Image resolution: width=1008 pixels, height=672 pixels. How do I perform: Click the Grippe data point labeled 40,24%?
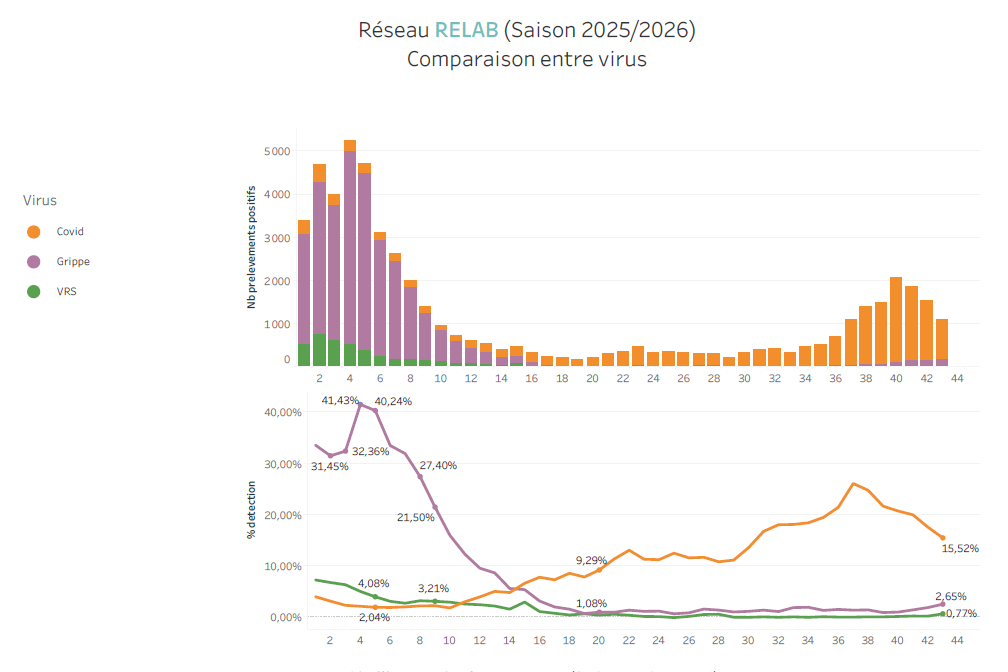(375, 411)
